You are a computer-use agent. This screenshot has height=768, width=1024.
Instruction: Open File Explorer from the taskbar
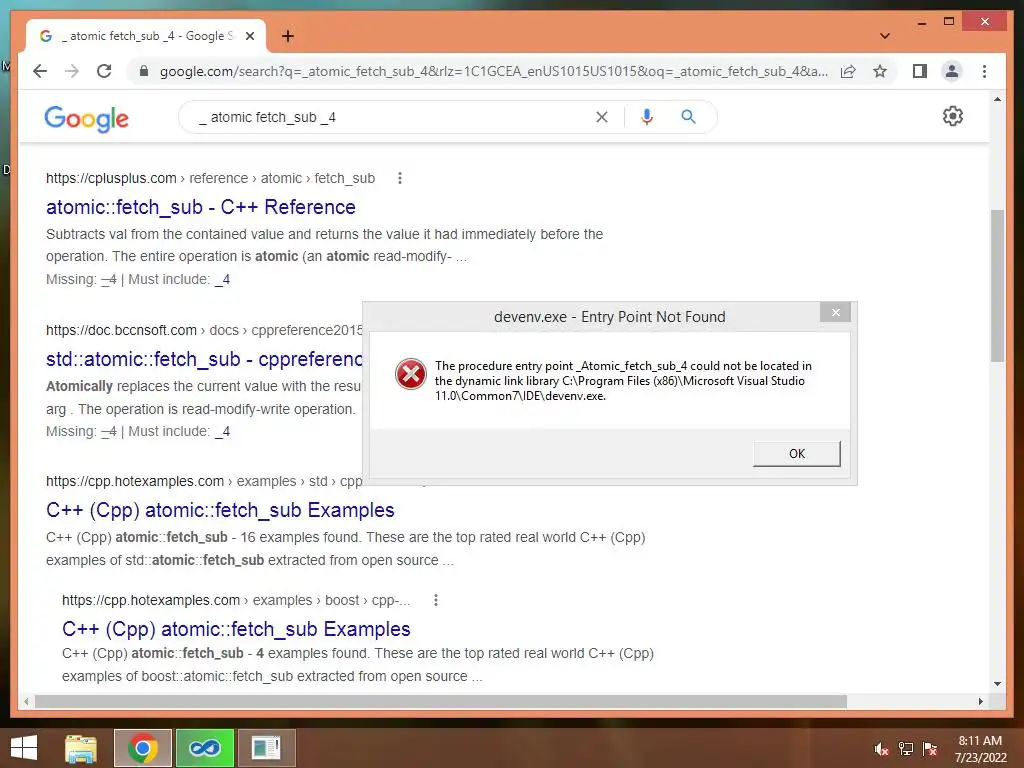coord(81,748)
